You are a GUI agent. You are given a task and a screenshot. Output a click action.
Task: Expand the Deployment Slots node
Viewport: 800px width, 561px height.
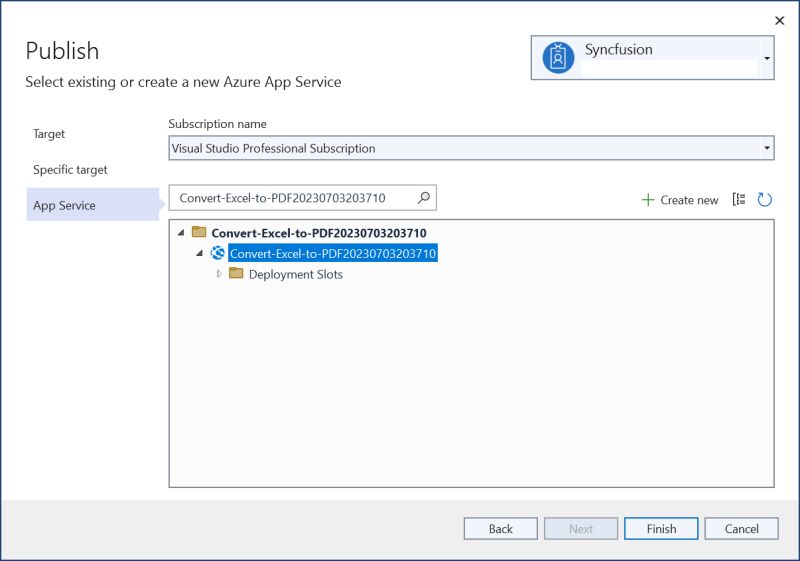219,274
